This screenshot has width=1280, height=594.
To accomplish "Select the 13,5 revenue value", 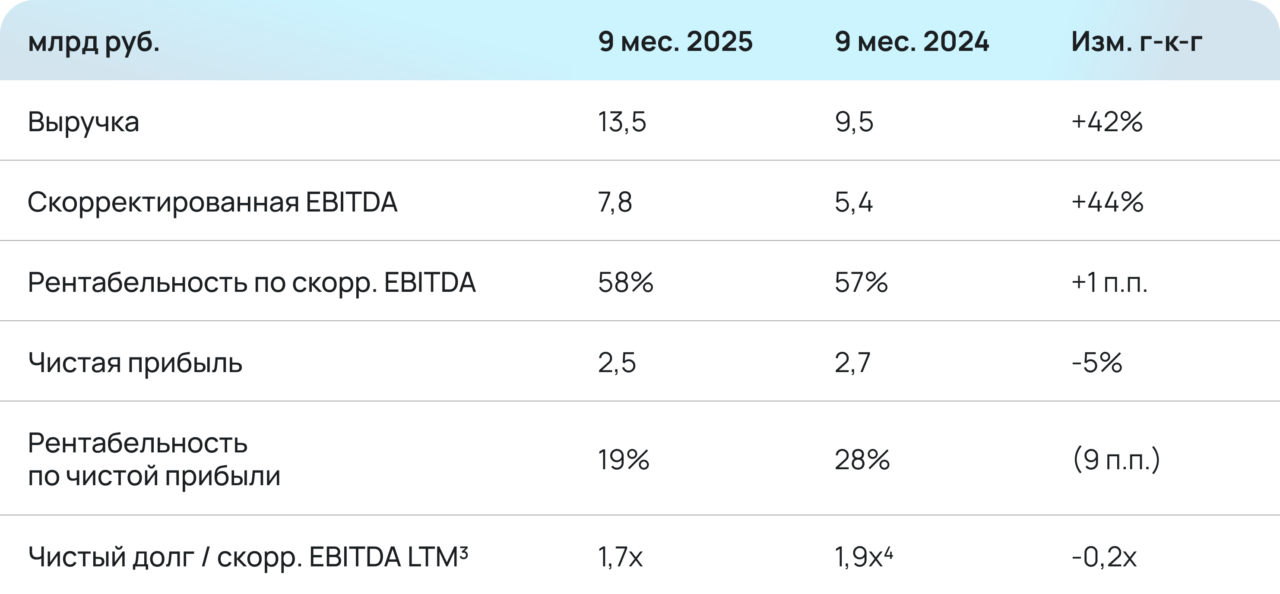I will tap(621, 122).
